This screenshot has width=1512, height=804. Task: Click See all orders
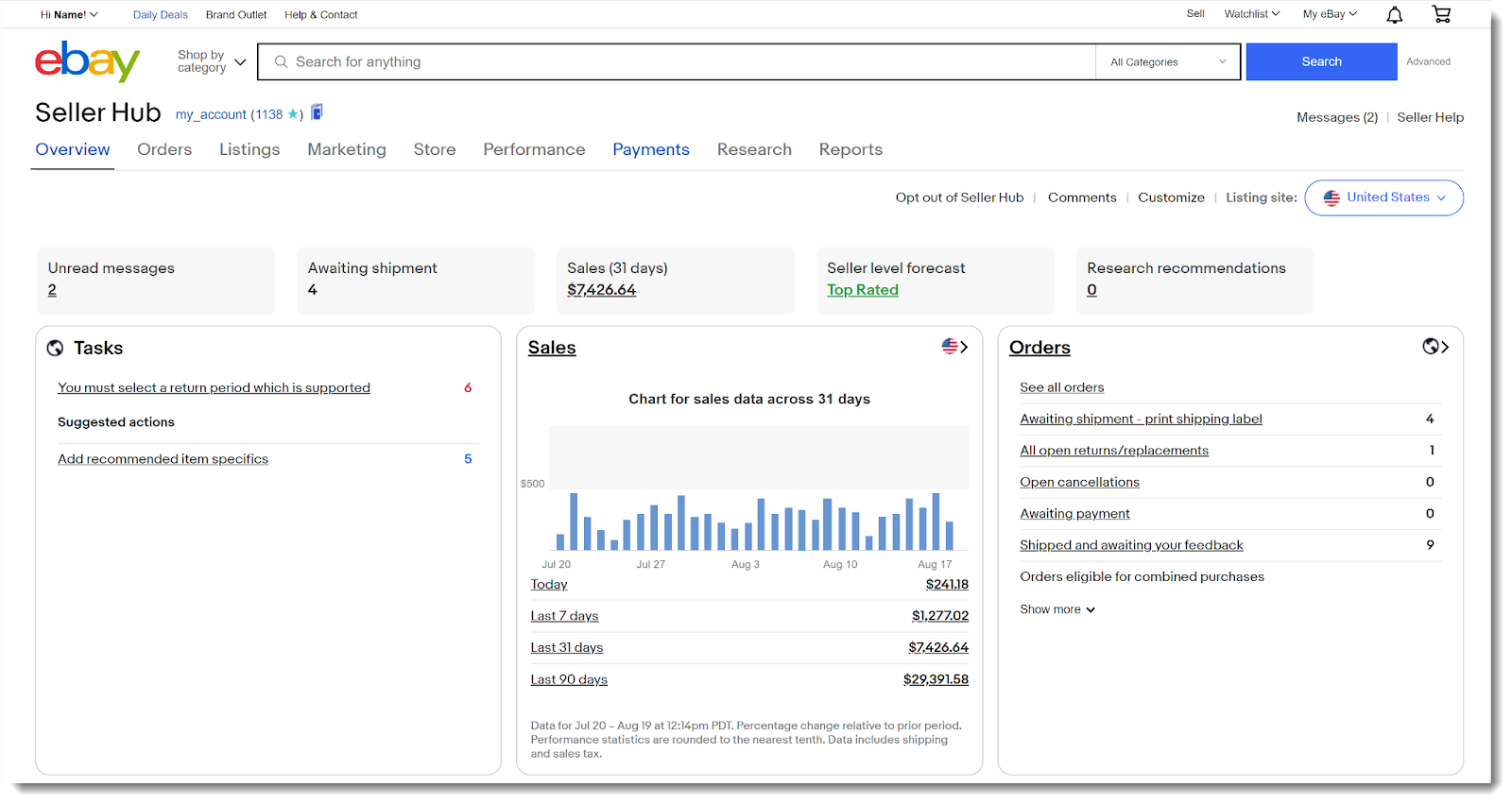tap(1061, 387)
